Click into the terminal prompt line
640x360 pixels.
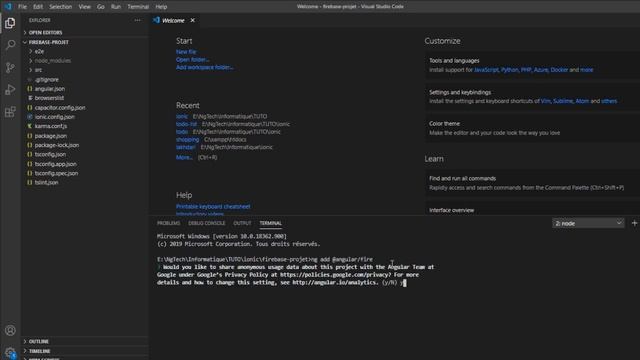(x=282, y=282)
